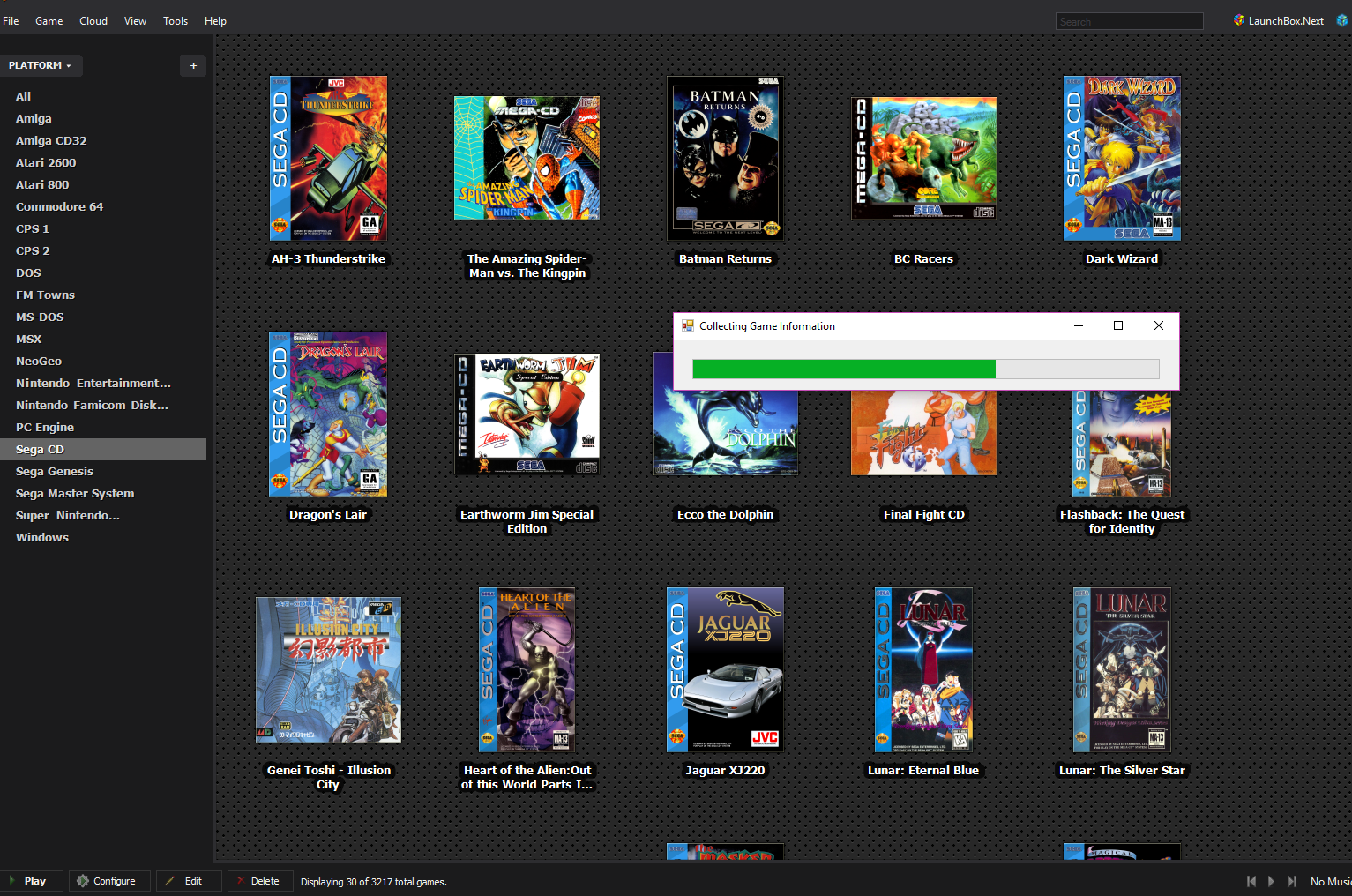The image size is (1352, 896).
Task: Maximize the Collecting Game Information dialog
Action: click(1118, 325)
